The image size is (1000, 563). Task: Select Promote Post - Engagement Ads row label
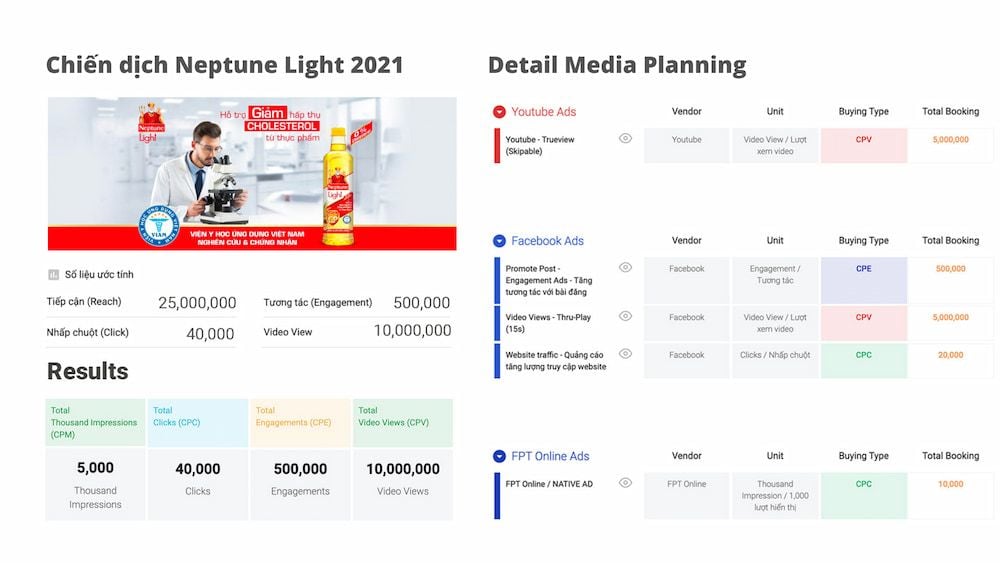[549, 281]
